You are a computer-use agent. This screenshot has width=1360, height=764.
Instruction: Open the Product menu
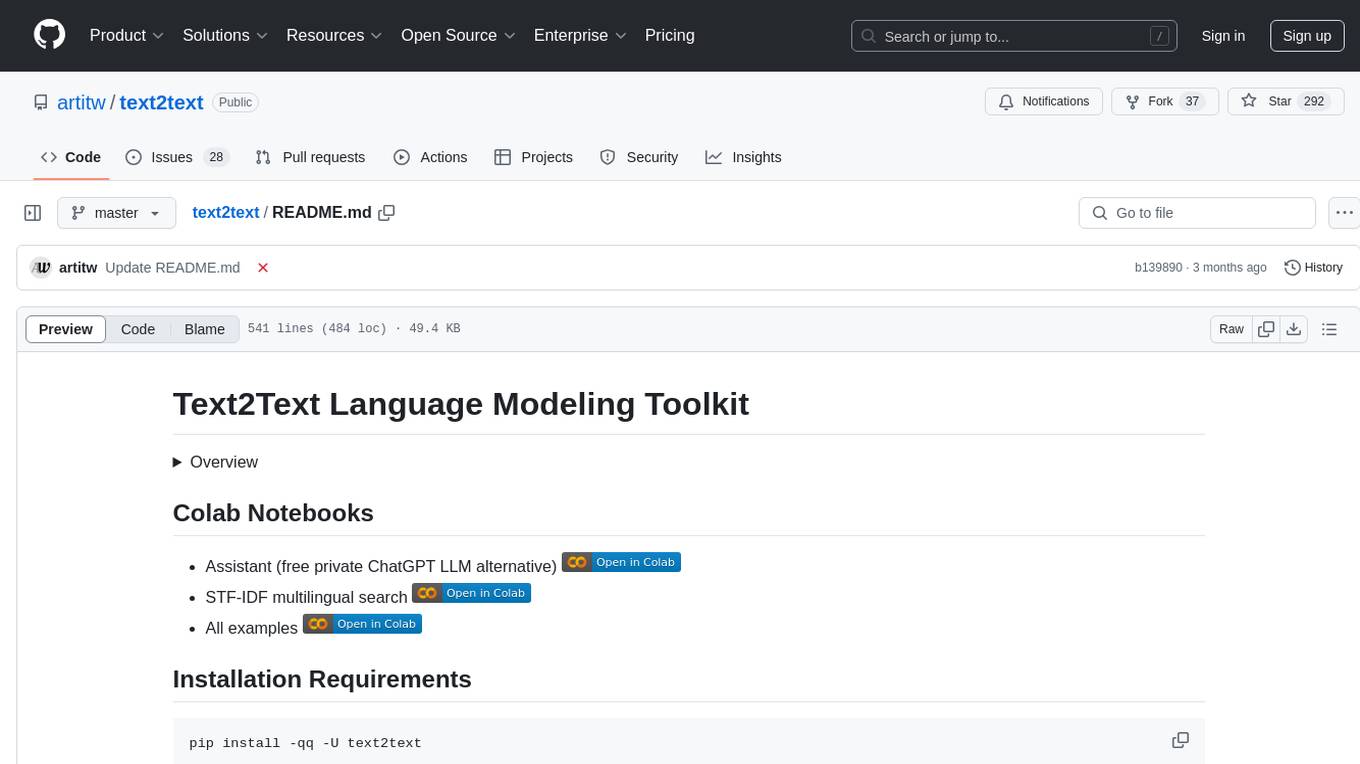[x=126, y=35]
